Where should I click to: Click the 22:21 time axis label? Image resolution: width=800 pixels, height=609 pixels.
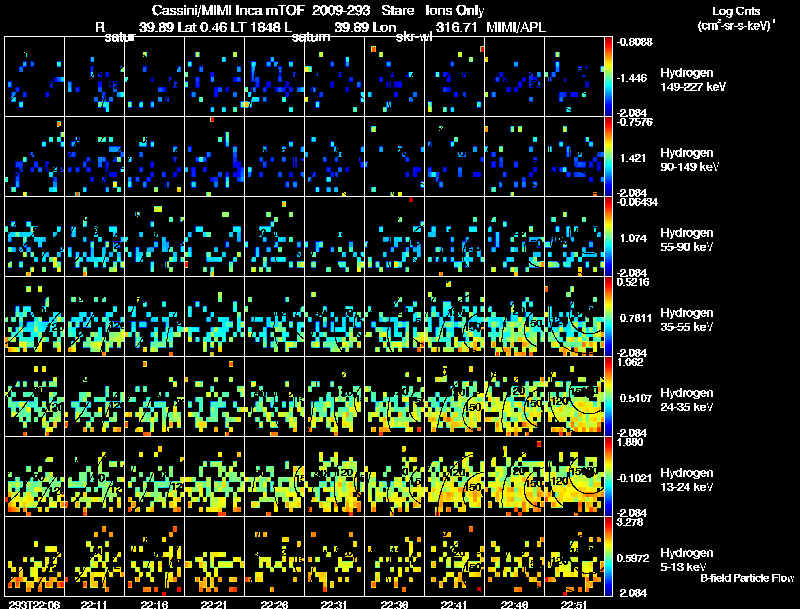(x=214, y=604)
